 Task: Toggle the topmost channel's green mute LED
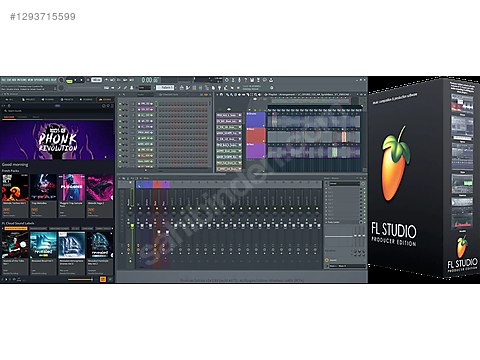click(x=120, y=104)
